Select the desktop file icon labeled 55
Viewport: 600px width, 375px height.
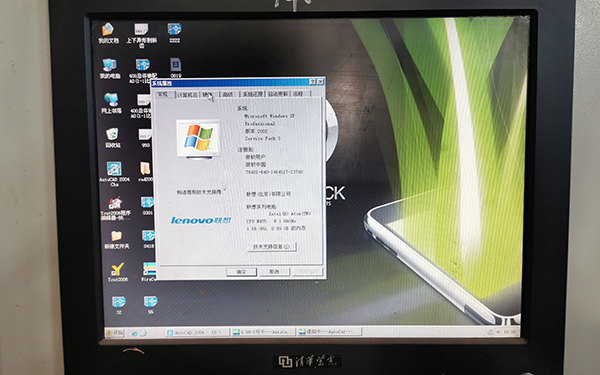(150, 305)
